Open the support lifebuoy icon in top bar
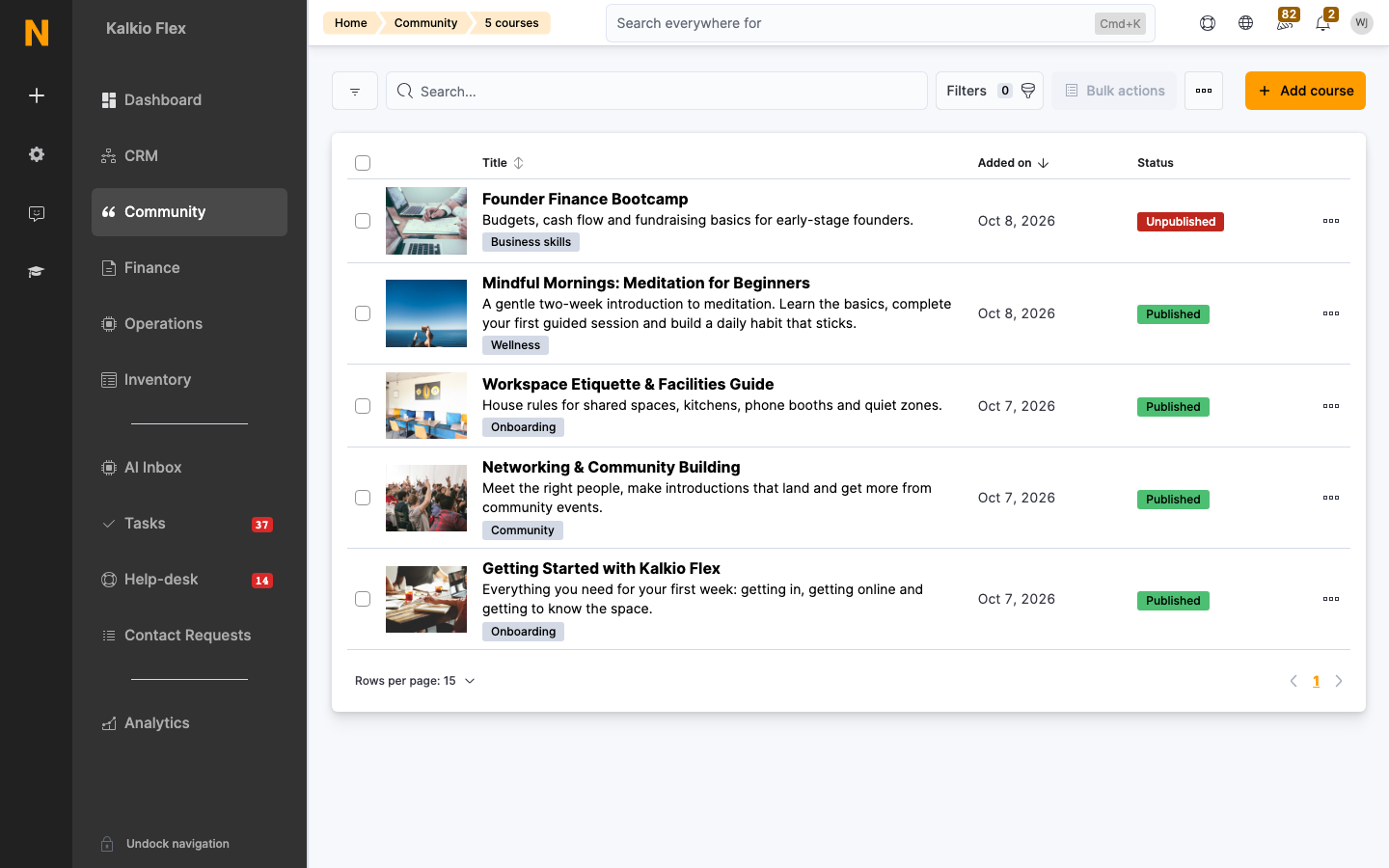 coord(1208,23)
